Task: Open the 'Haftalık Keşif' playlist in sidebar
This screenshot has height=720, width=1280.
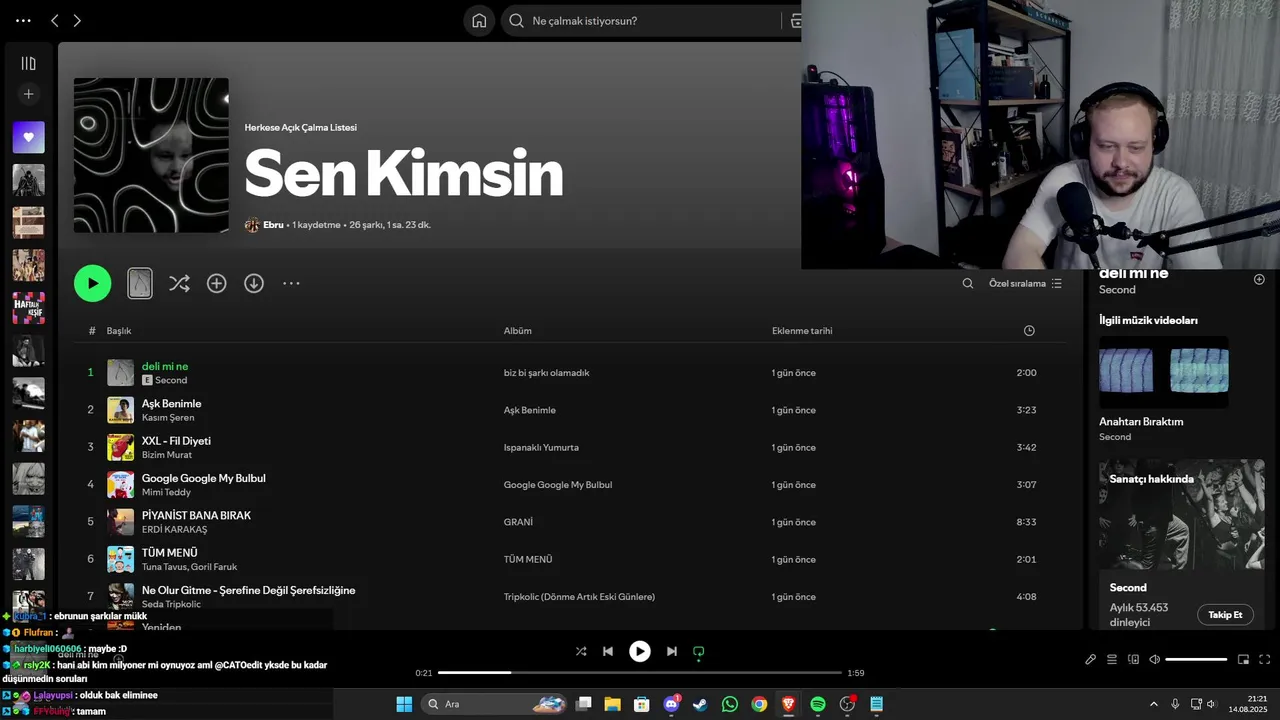Action: pos(28,308)
